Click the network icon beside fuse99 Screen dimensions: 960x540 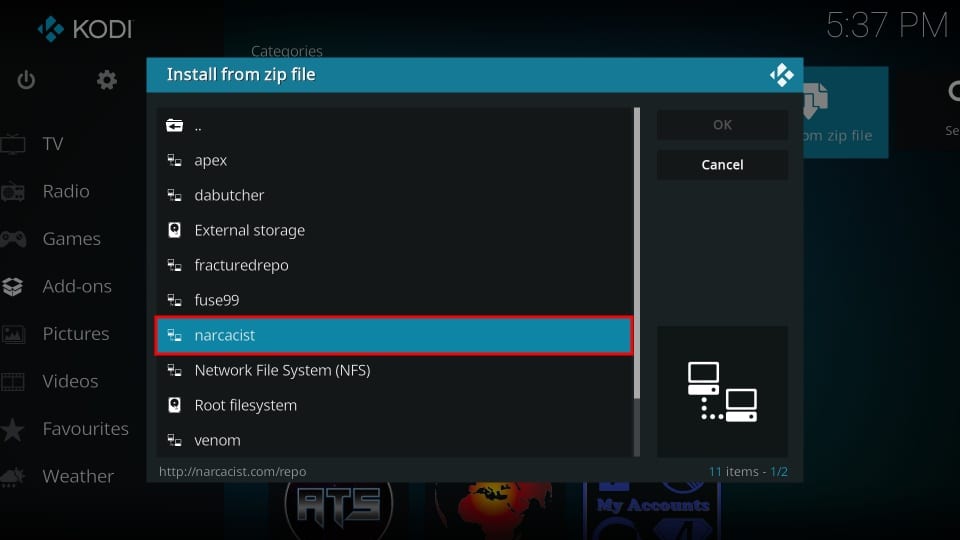click(174, 300)
